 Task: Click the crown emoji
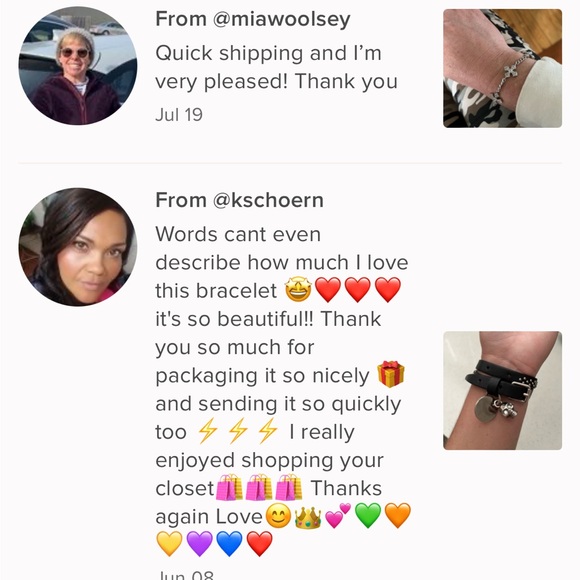308,517
